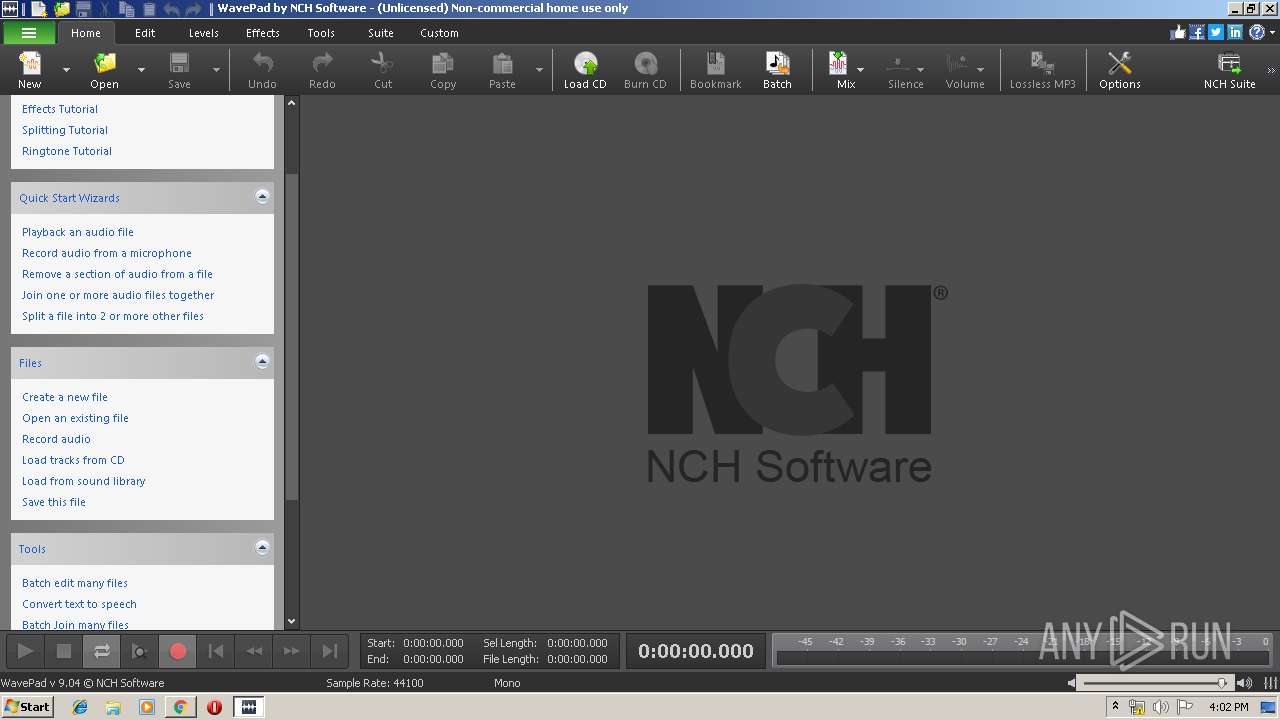Start playback with the Play button

coord(25,651)
